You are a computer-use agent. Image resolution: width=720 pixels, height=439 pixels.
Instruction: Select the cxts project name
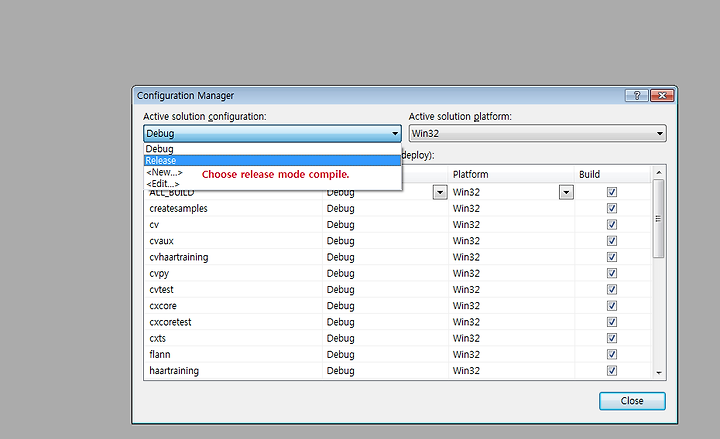(158, 338)
